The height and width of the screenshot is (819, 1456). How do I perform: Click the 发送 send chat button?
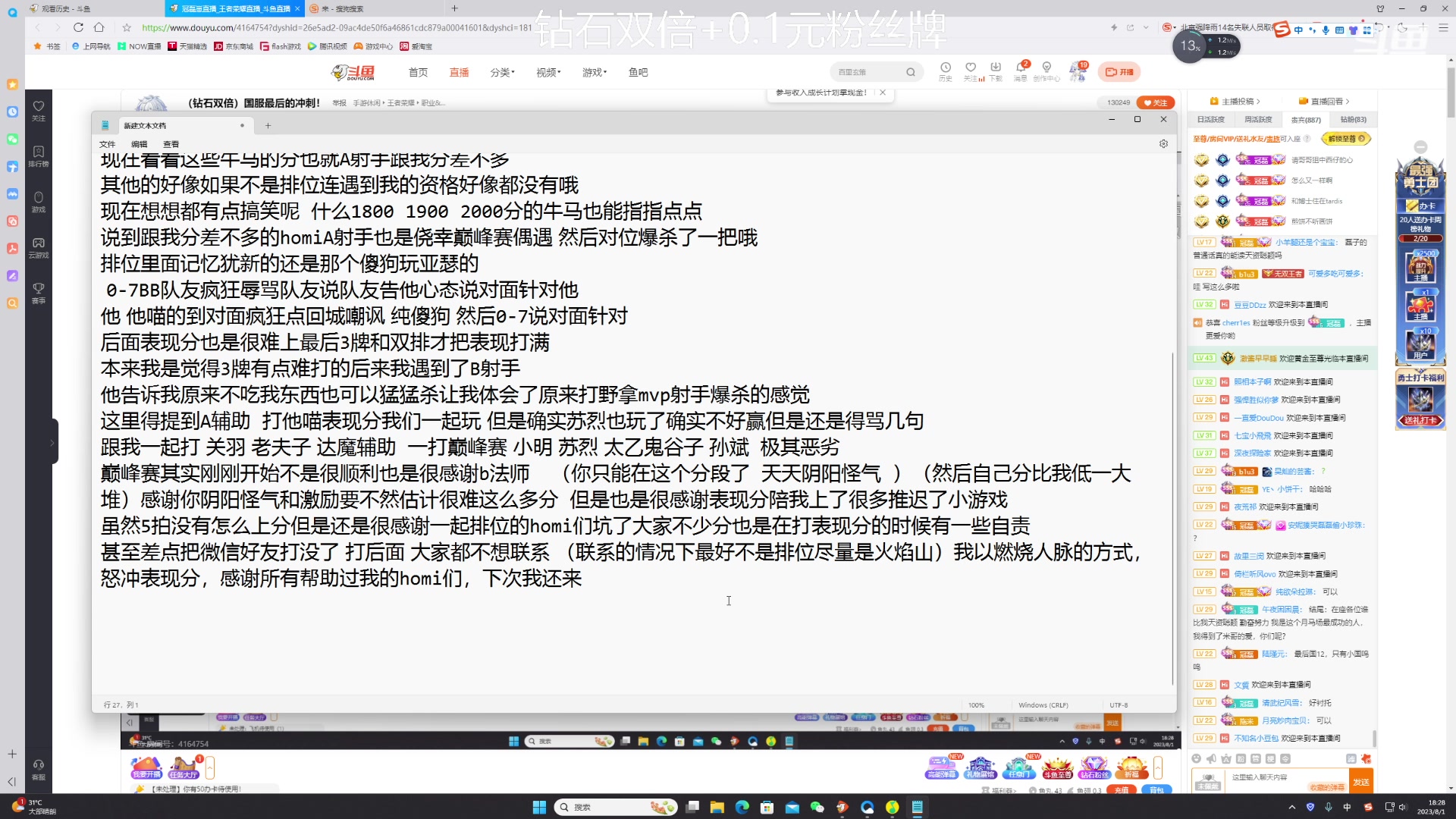click(x=1361, y=782)
